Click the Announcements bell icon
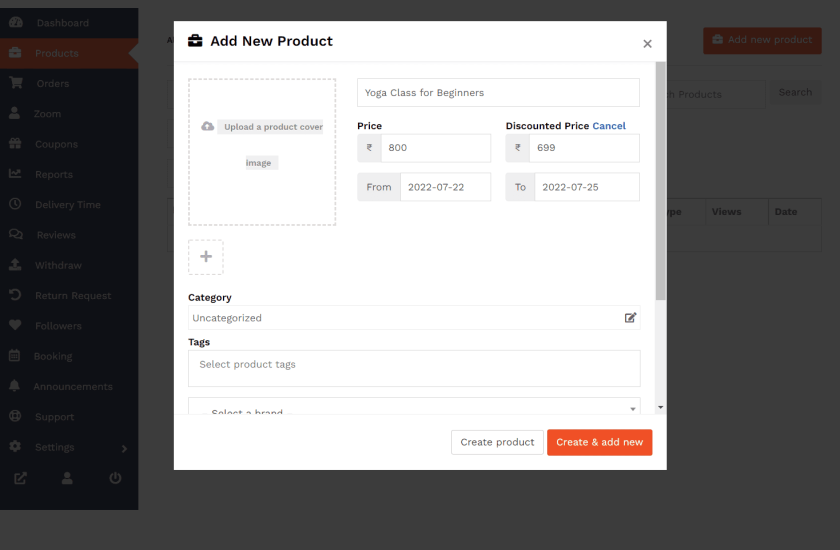This screenshot has width=840, height=550. 14,386
